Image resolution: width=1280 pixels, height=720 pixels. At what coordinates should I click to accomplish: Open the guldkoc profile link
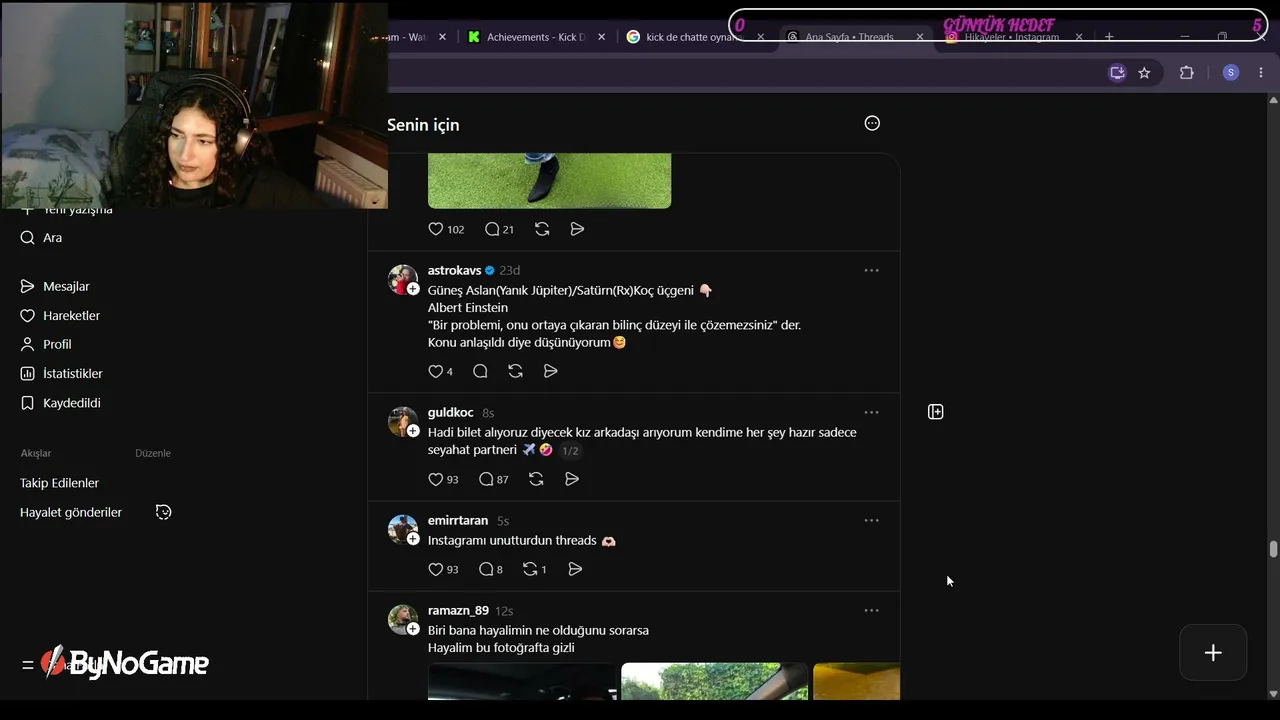pos(451,412)
